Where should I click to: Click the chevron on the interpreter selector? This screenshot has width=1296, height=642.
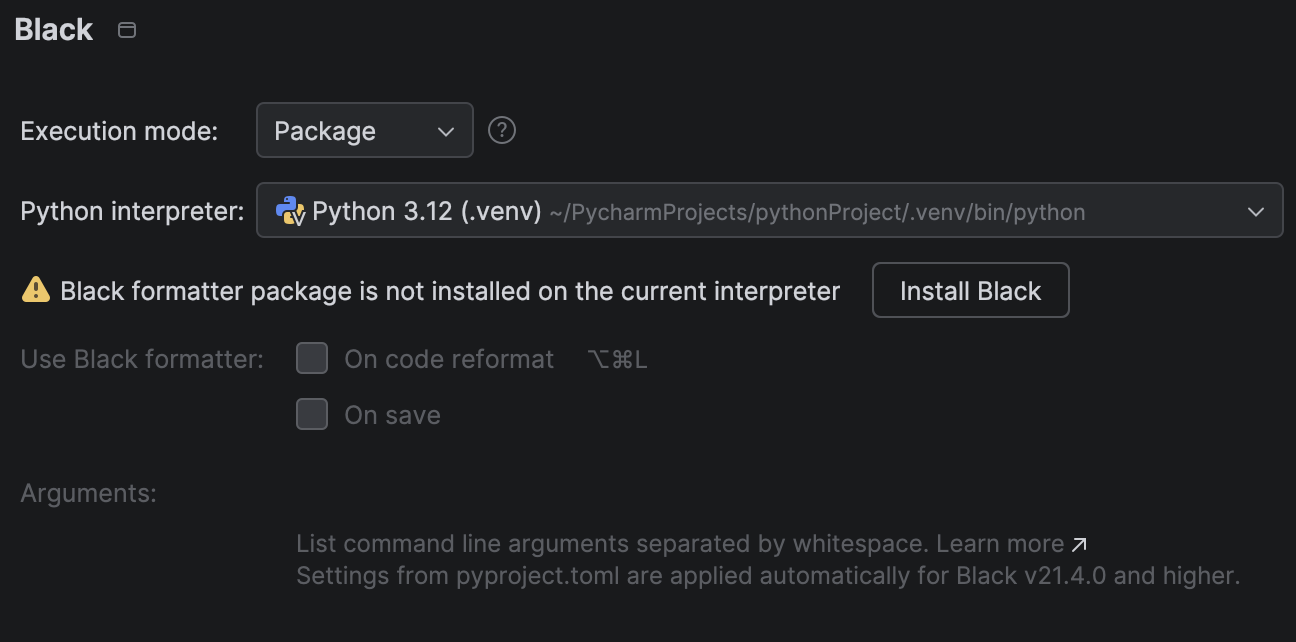[1258, 211]
